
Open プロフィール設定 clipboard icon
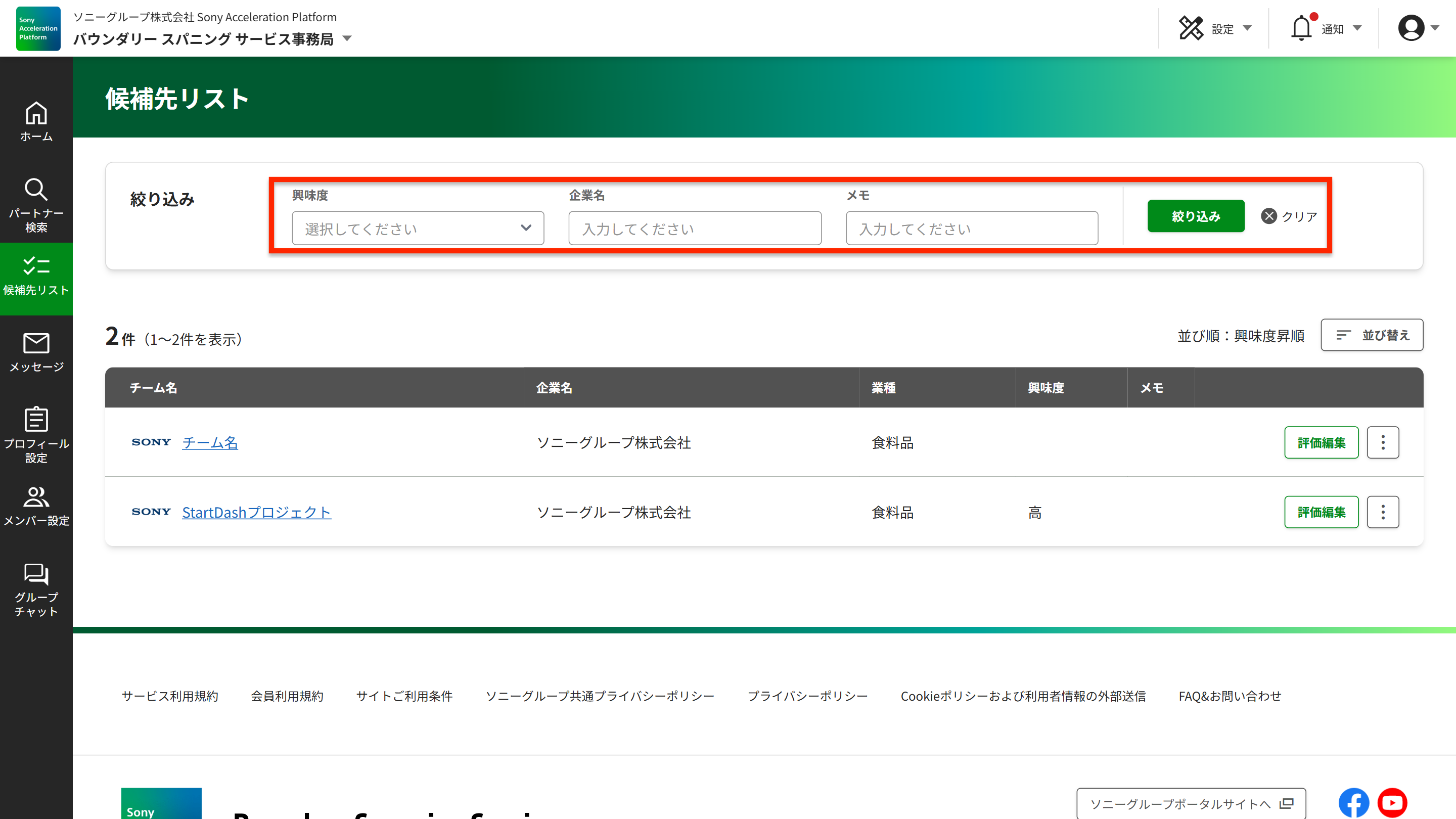36,434
